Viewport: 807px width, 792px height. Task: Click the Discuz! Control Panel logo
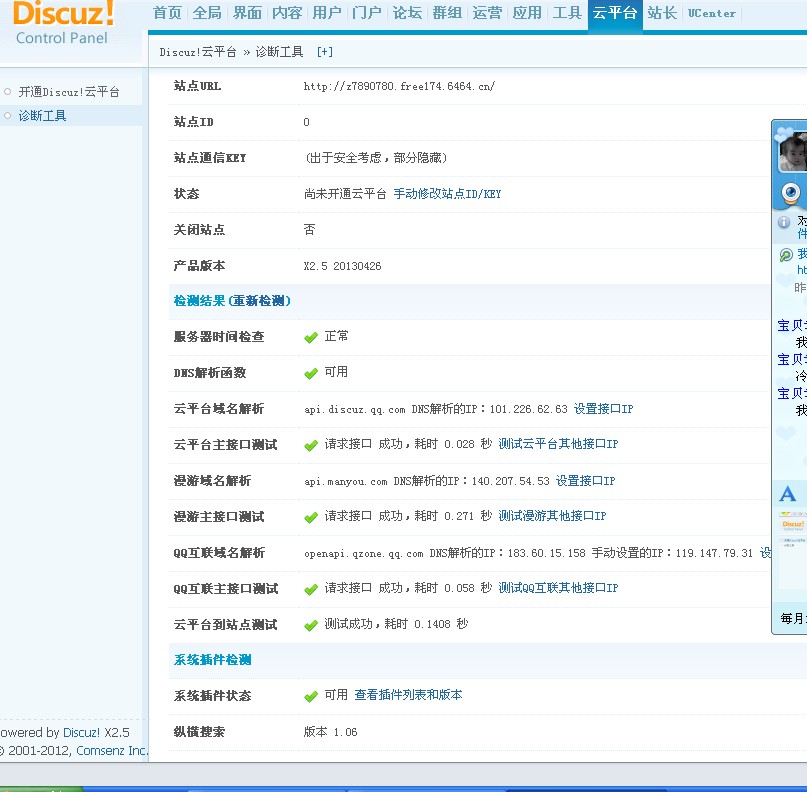point(64,24)
